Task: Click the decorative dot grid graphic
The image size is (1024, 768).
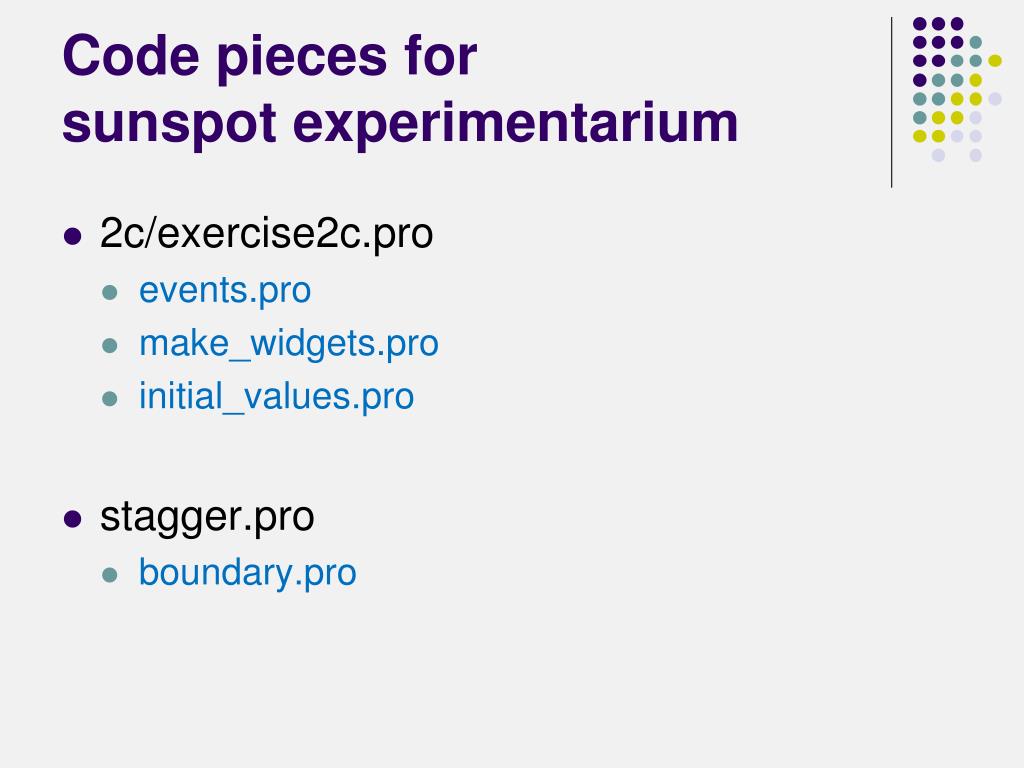Action: click(x=957, y=89)
